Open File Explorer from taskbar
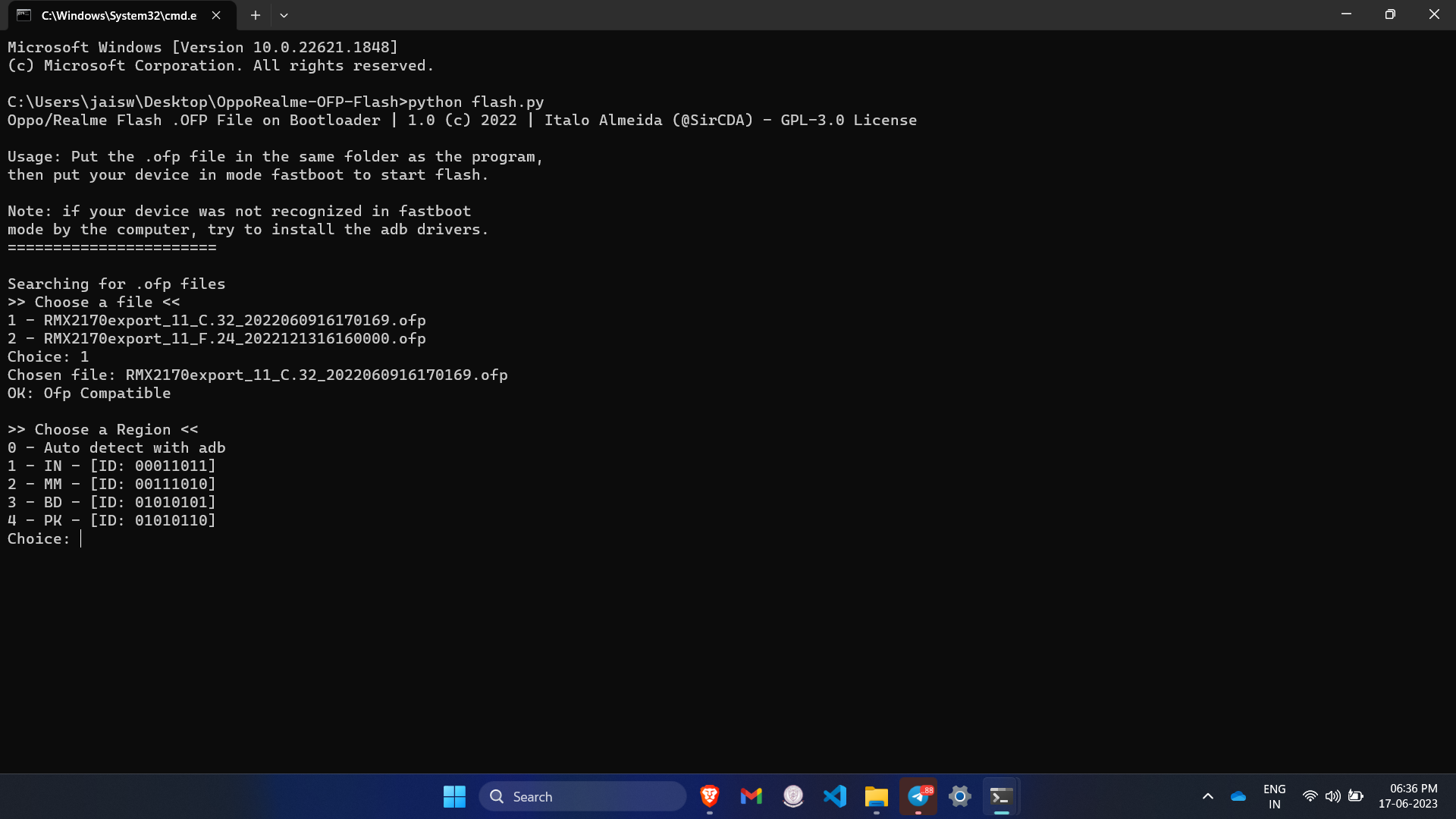Image resolution: width=1456 pixels, height=819 pixels. [x=876, y=796]
